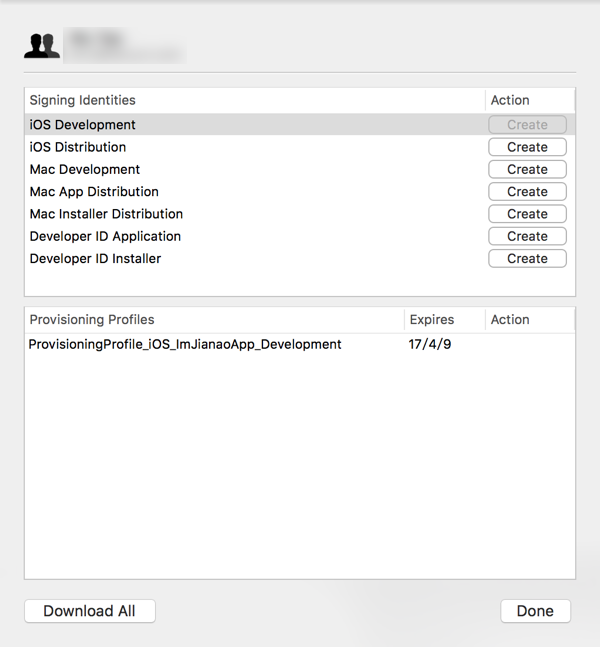Click the team account people icon
This screenshot has width=600, height=647.
pos(42,46)
